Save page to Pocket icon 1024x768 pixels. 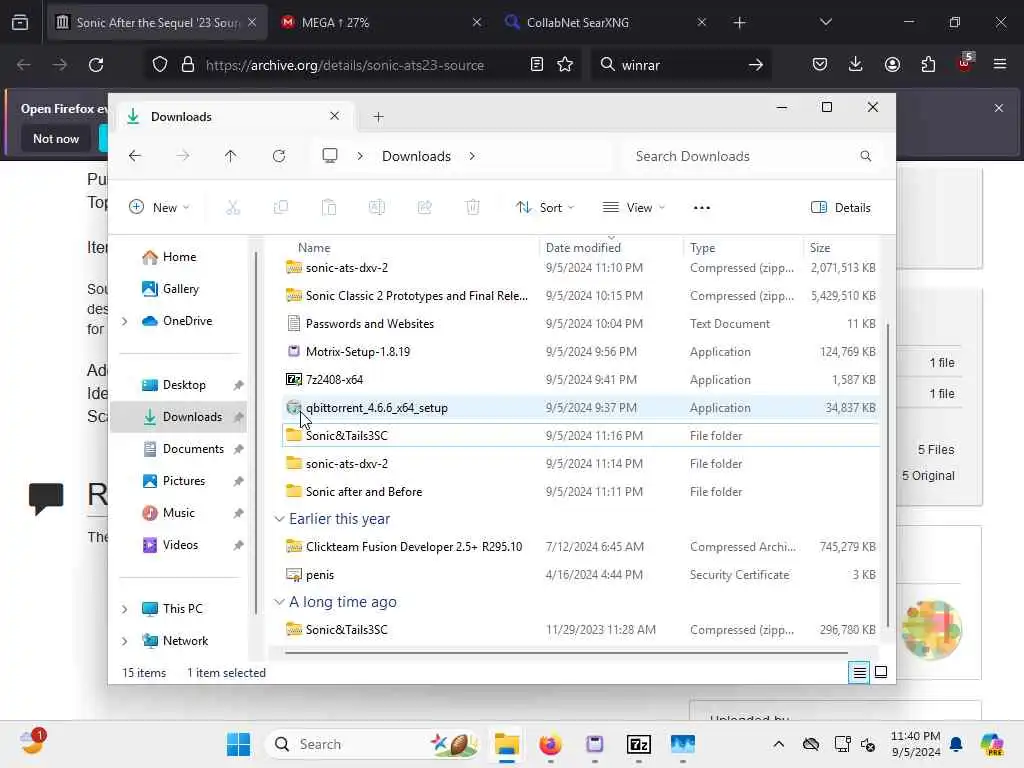coord(820,65)
